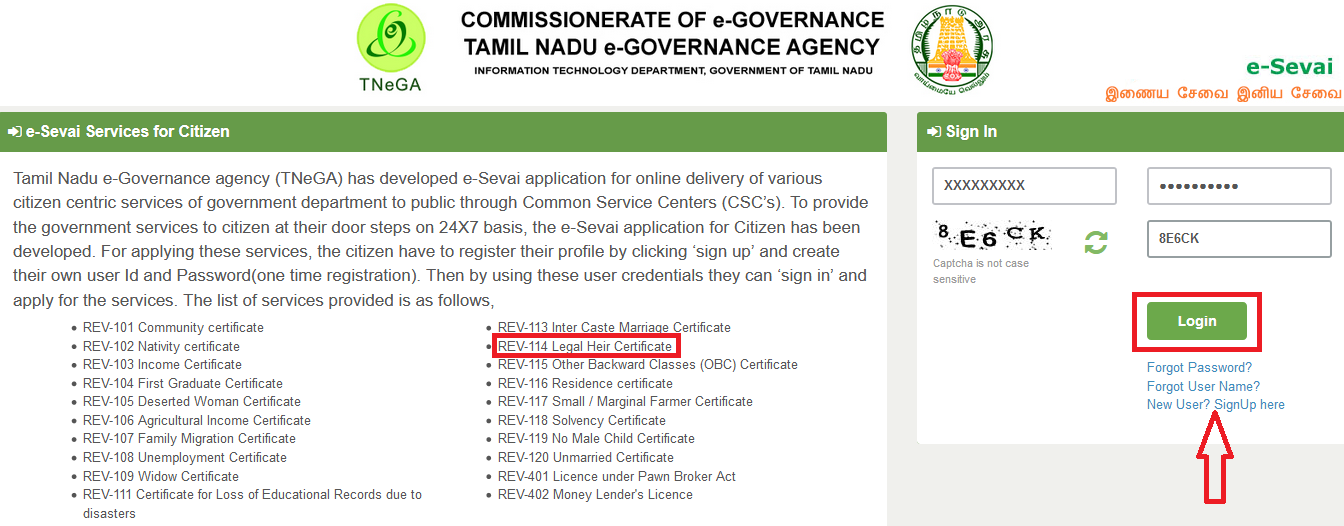The width and height of the screenshot is (1344, 526).
Task: Open REV-119 No Male Child Certificate
Action: click(x=596, y=438)
